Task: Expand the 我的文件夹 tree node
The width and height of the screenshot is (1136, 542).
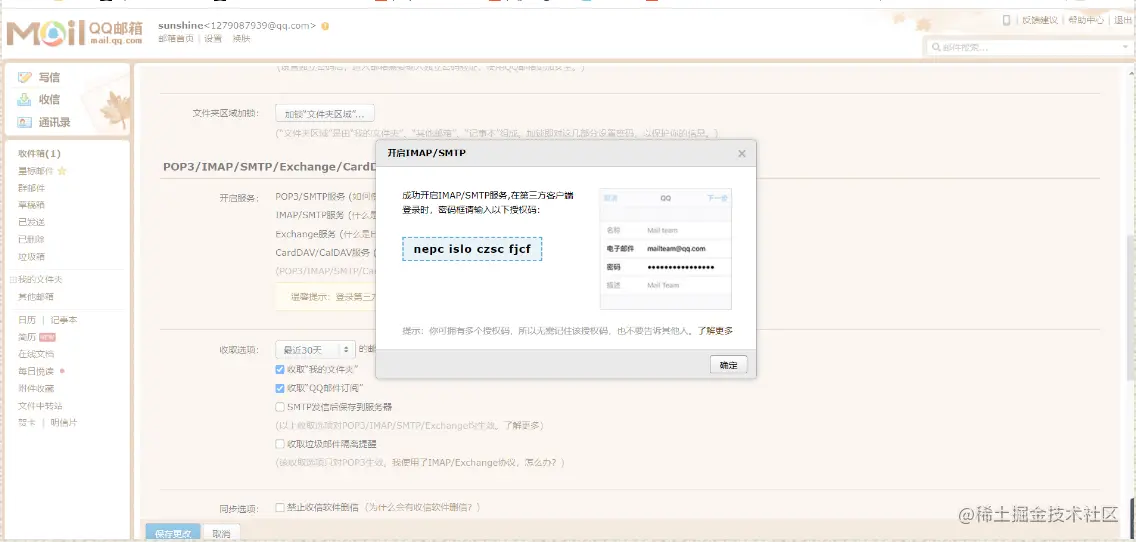Action: 13,279
